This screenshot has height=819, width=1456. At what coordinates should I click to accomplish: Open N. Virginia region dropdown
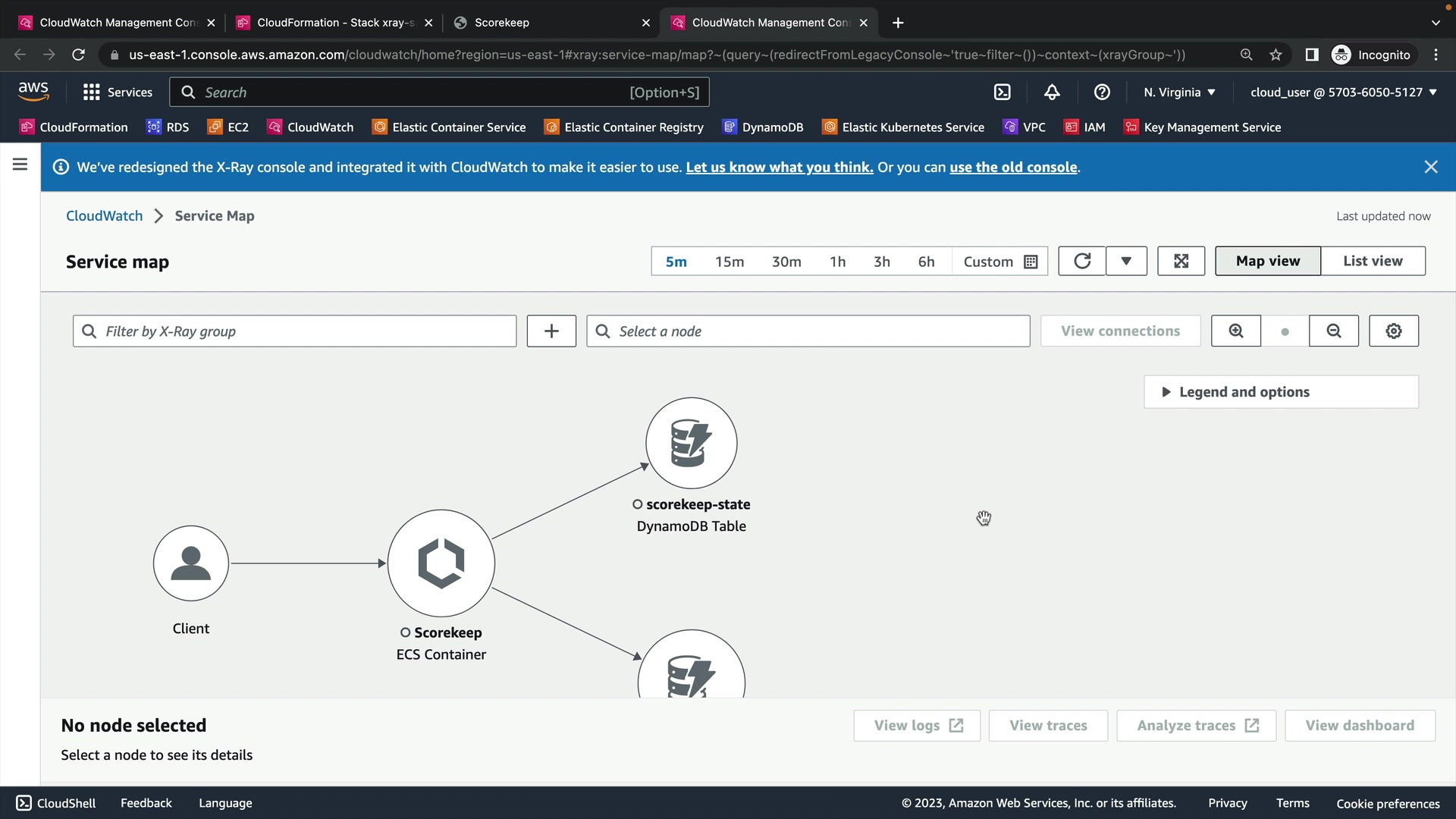[1179, 93]
